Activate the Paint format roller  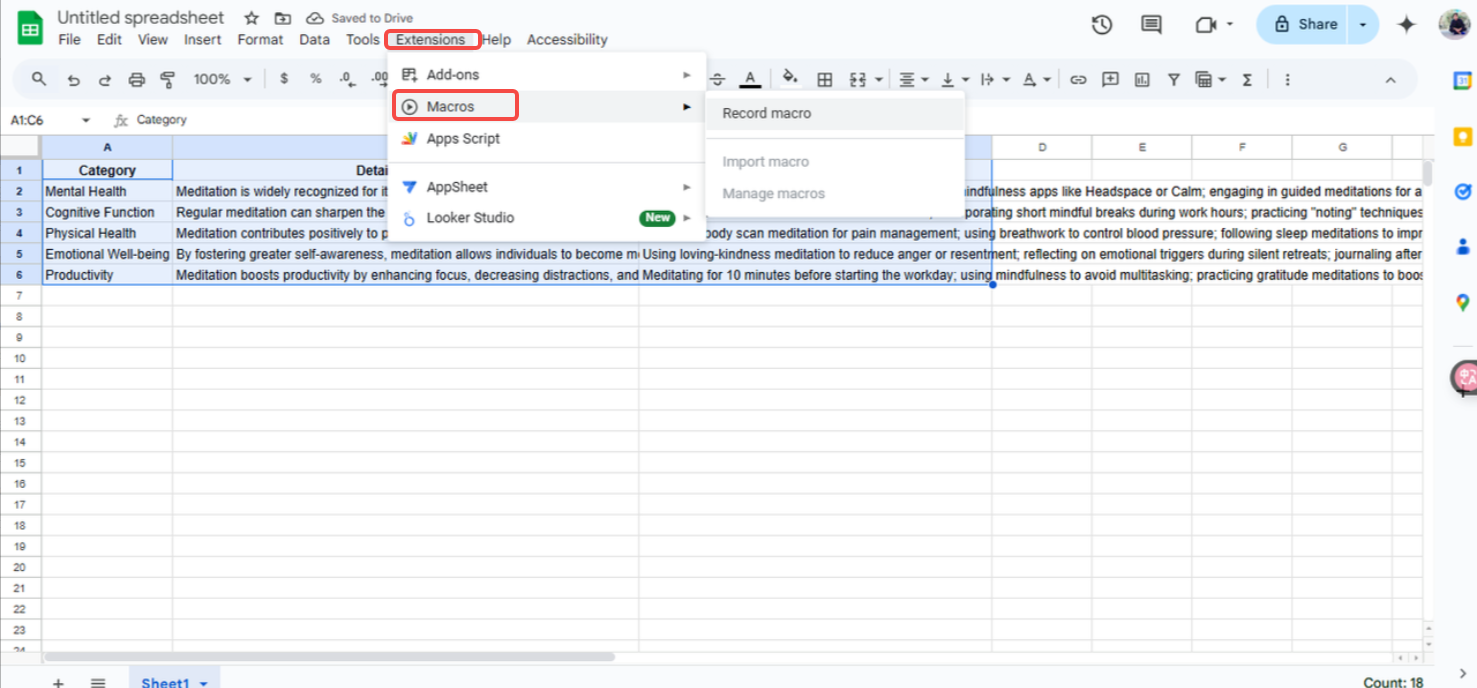click(167, 79)
